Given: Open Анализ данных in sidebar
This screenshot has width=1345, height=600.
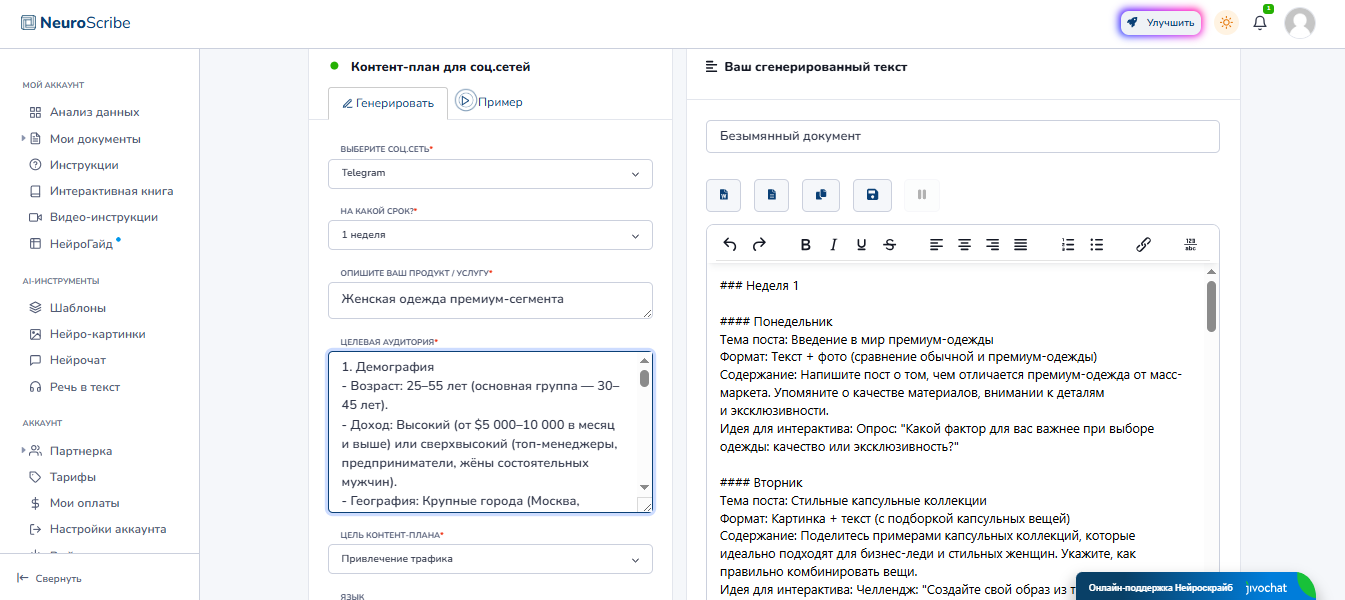Looking at the screenshot, I should [x=94, y=112].
